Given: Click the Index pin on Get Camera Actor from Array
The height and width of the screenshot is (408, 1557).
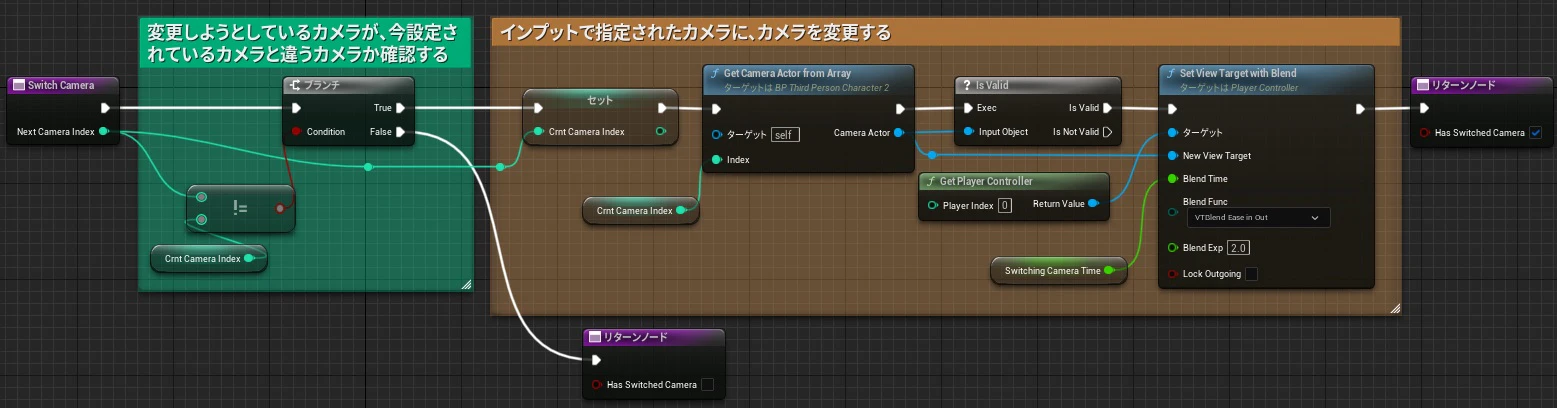Looking at the screenshot, I should [717, 159].
